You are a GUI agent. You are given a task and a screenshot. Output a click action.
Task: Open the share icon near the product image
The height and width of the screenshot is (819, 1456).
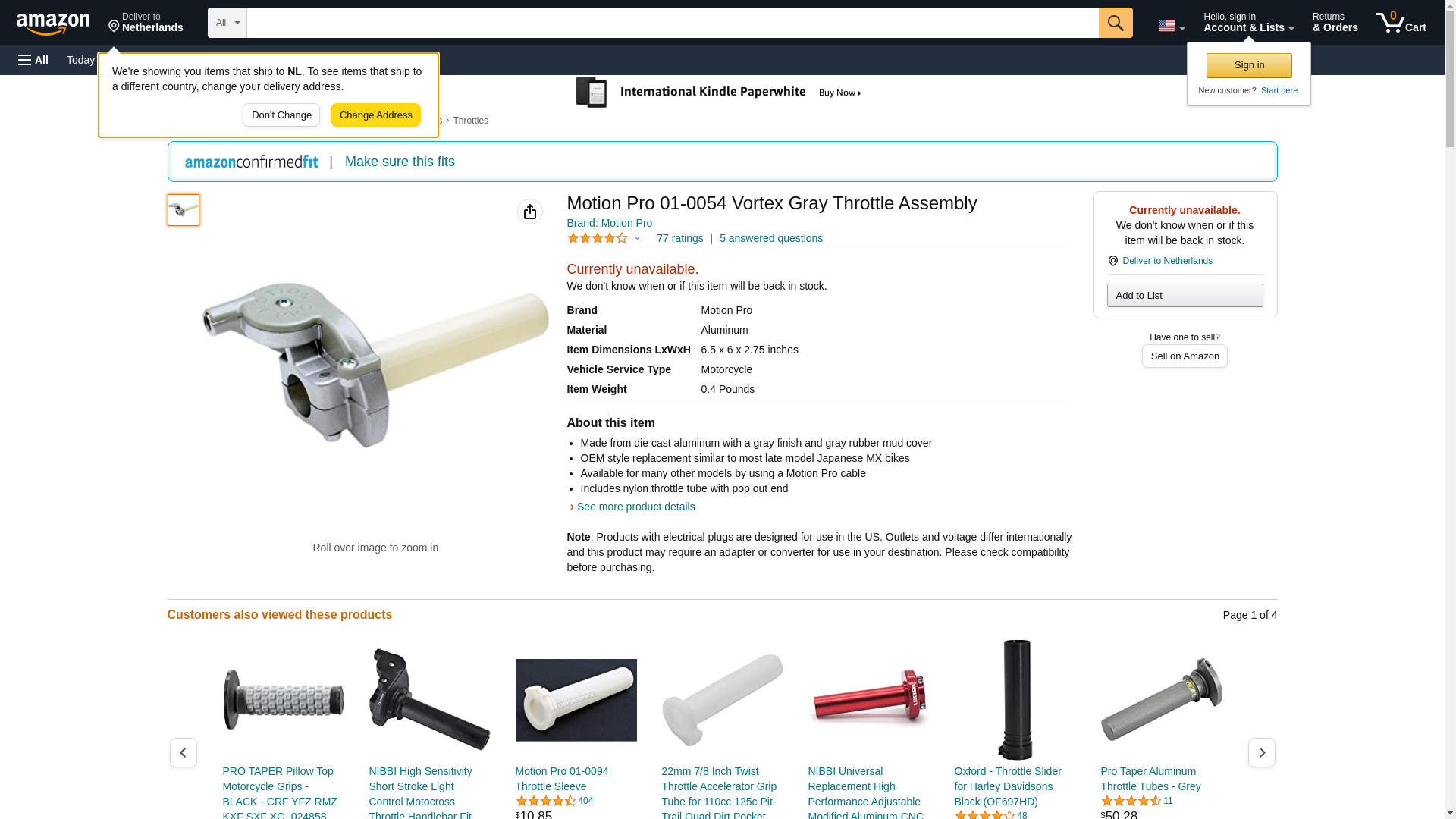click(x=529, y=212)
